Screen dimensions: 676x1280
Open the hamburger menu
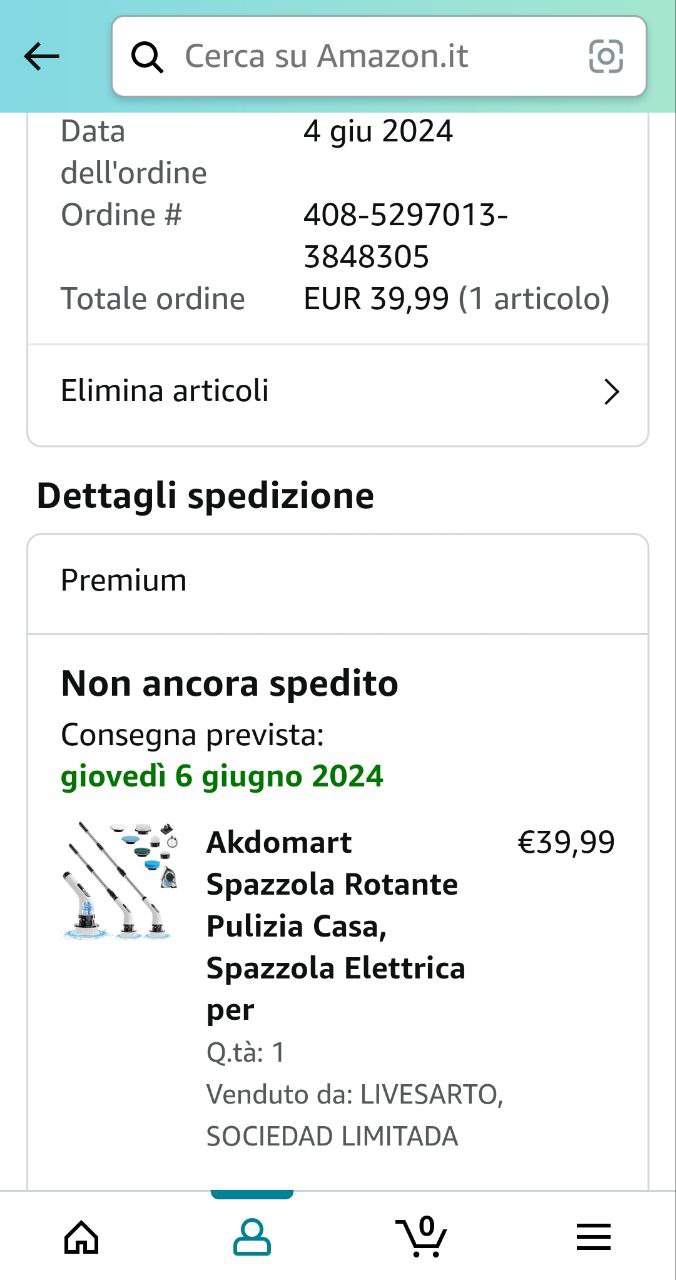tap(593, 1238)
